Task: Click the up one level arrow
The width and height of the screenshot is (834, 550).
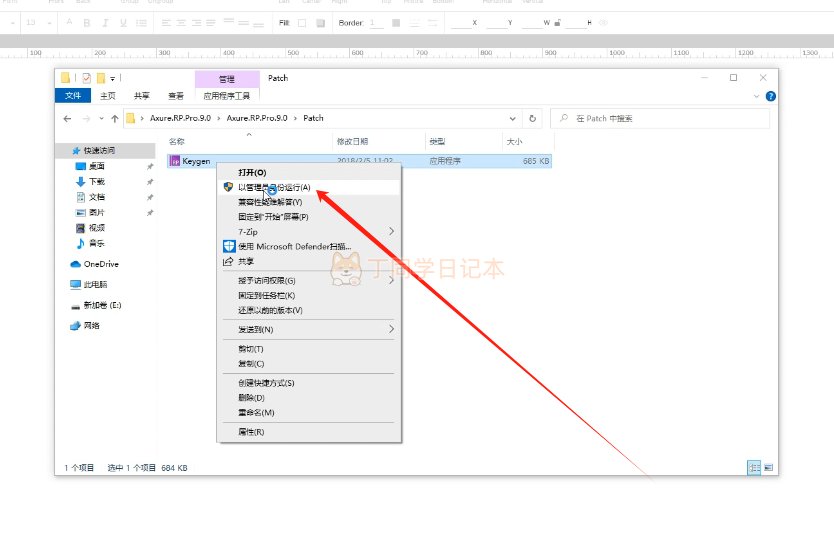Action: 115,118
